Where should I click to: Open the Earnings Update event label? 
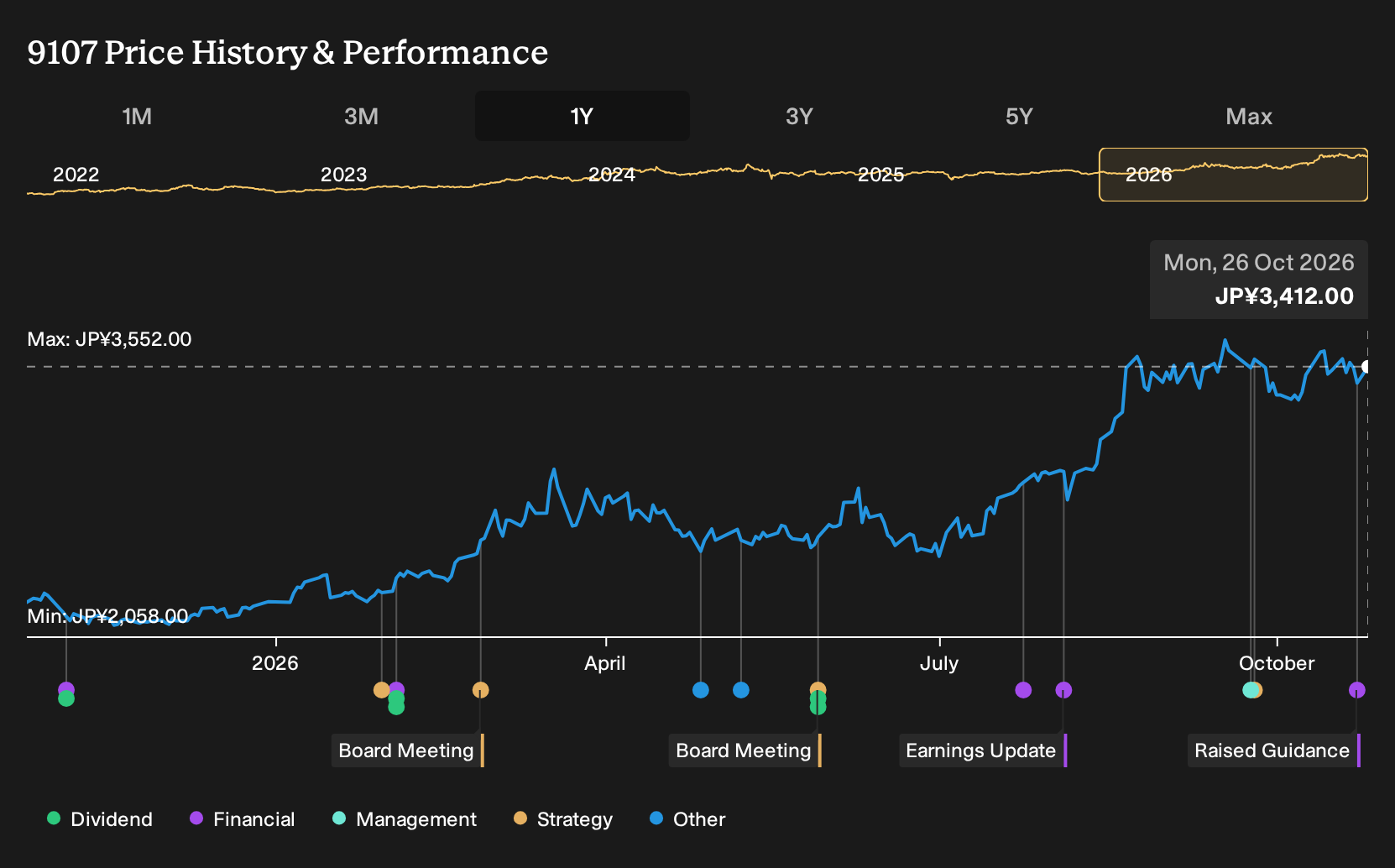coord(981,750)
